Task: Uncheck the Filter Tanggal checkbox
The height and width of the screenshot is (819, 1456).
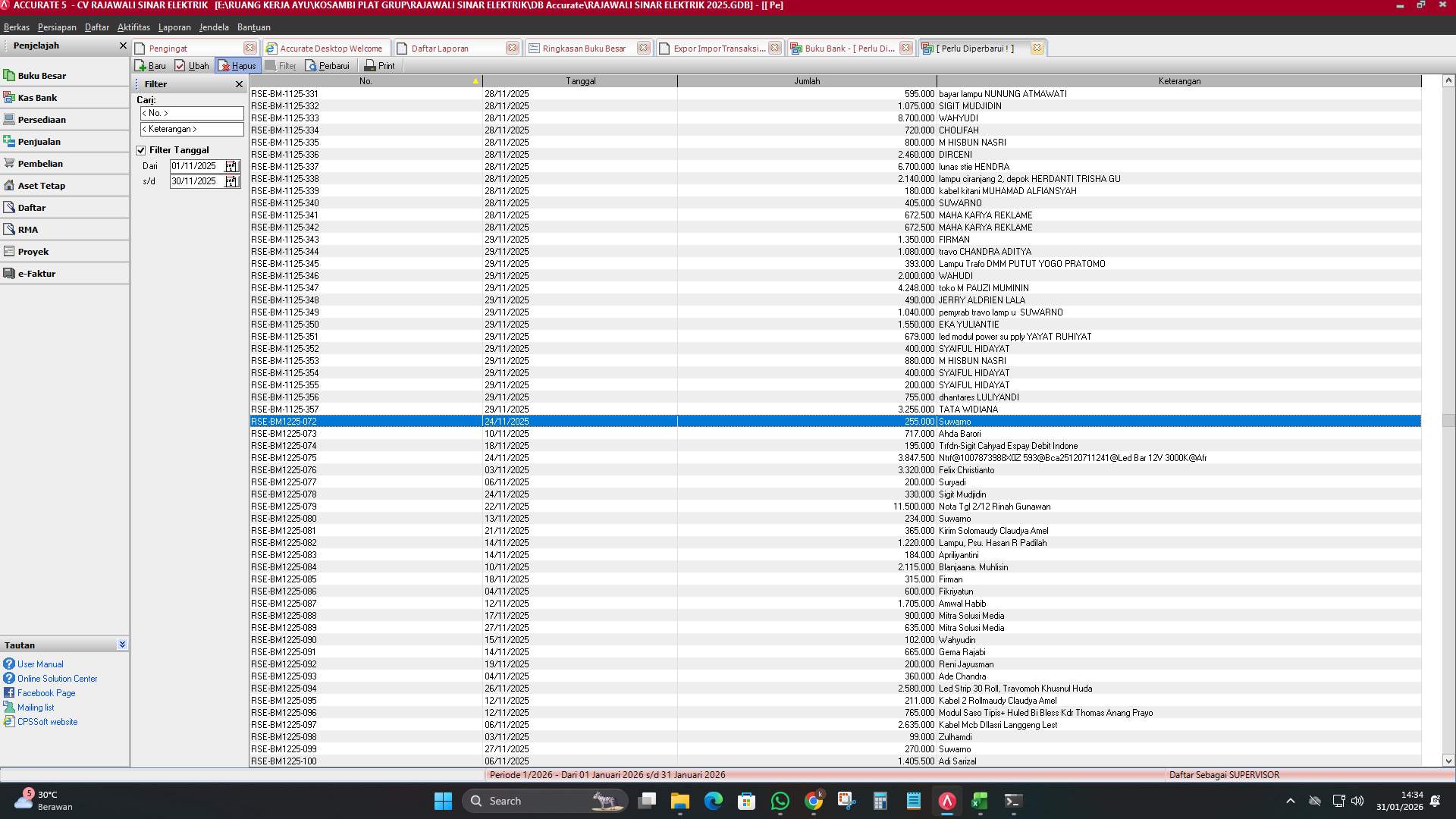Action: 142,149
